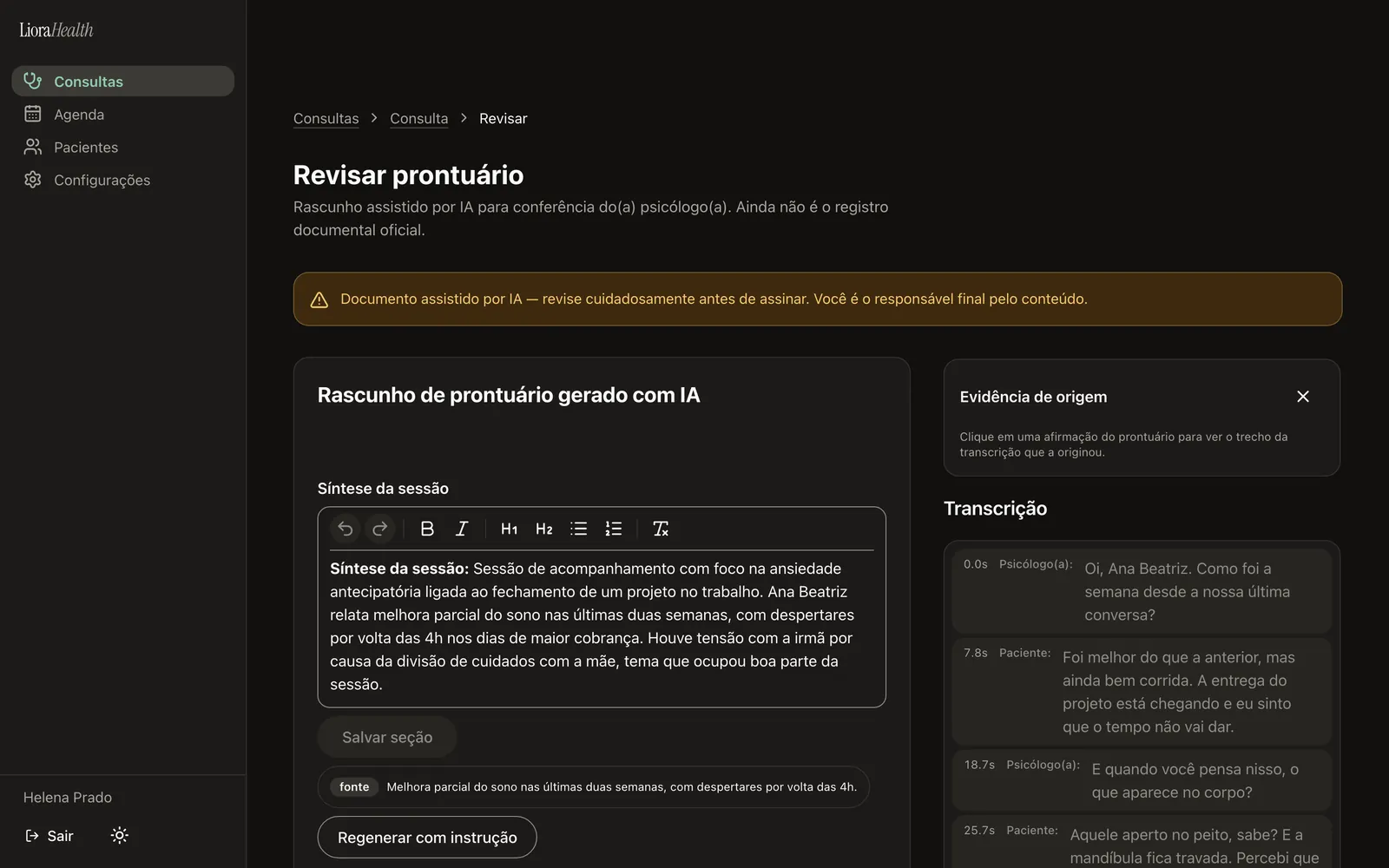This screenshot has width=1389, height=868.
Task: Click the undo icon in editor toolbar
Action: pyautogui.click(x=346, y=529)
